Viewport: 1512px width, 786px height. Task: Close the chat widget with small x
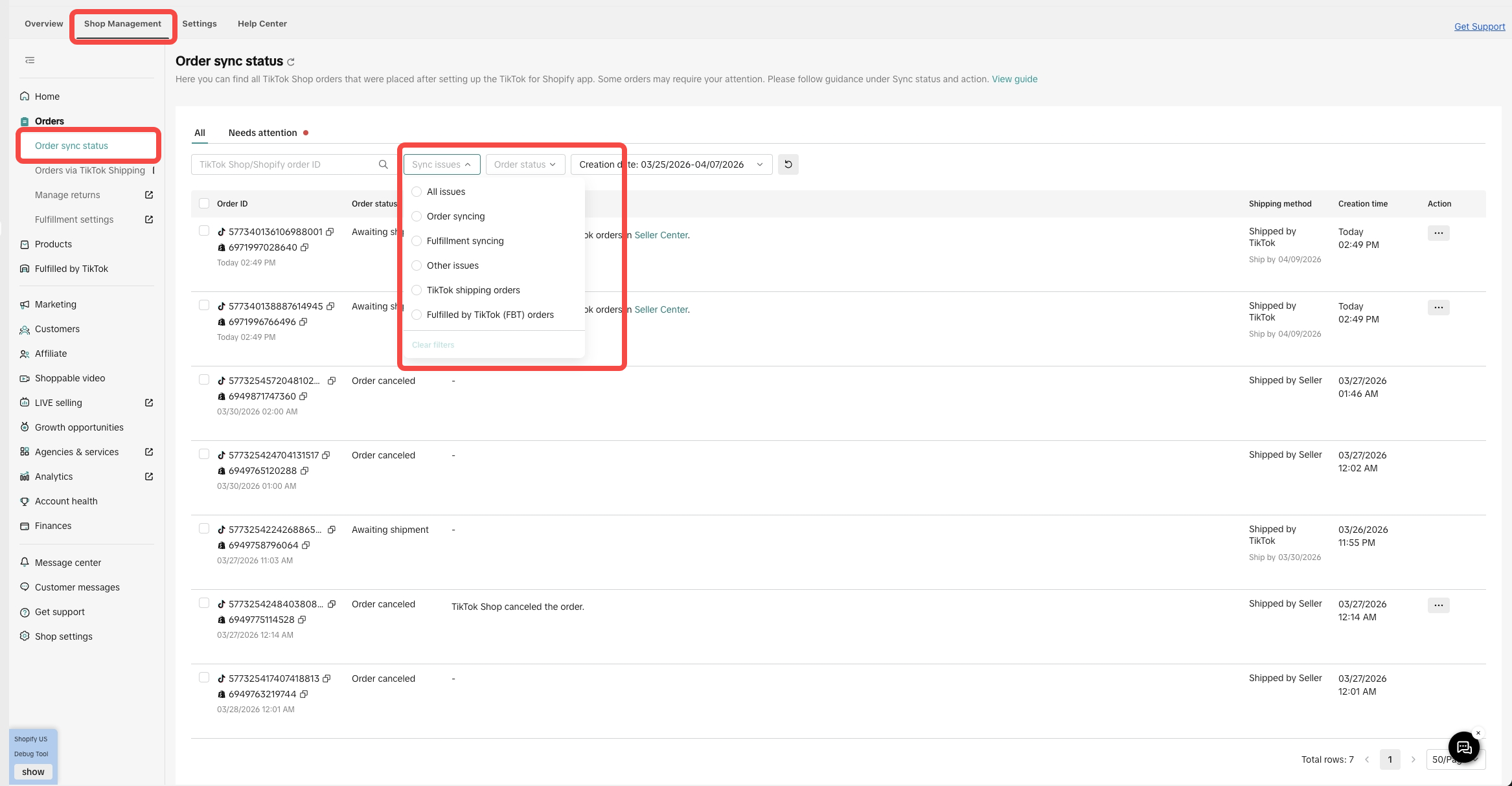1478,733
